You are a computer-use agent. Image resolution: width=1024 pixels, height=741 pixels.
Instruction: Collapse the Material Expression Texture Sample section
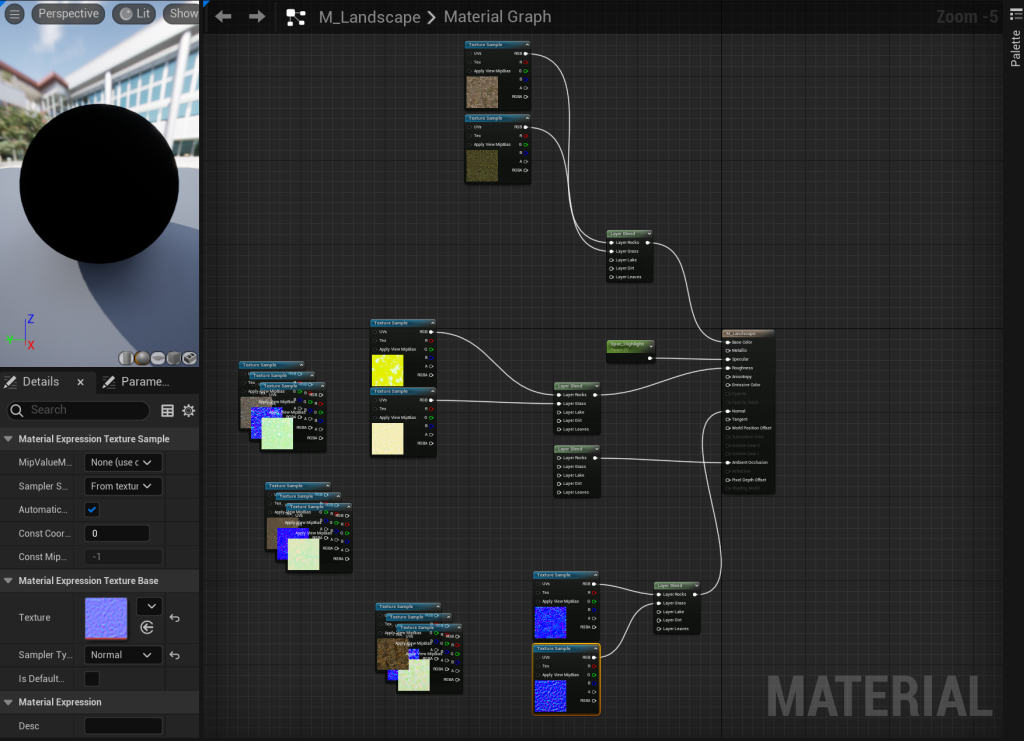point(9,439)
